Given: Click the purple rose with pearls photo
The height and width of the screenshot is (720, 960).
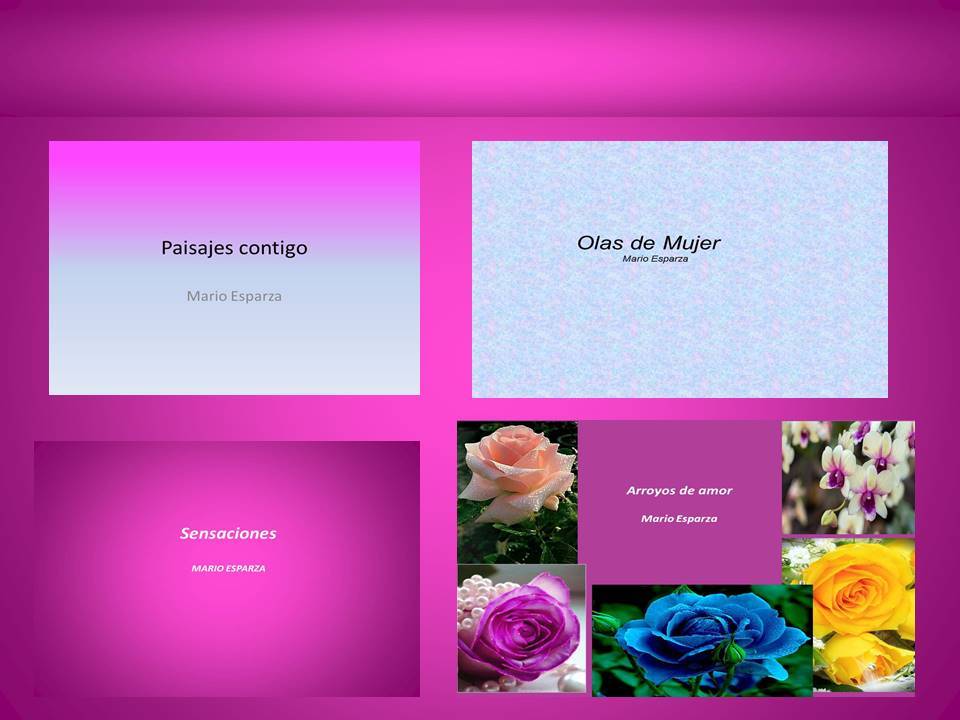Looking at the screenshot, I should tap(522, 628).
